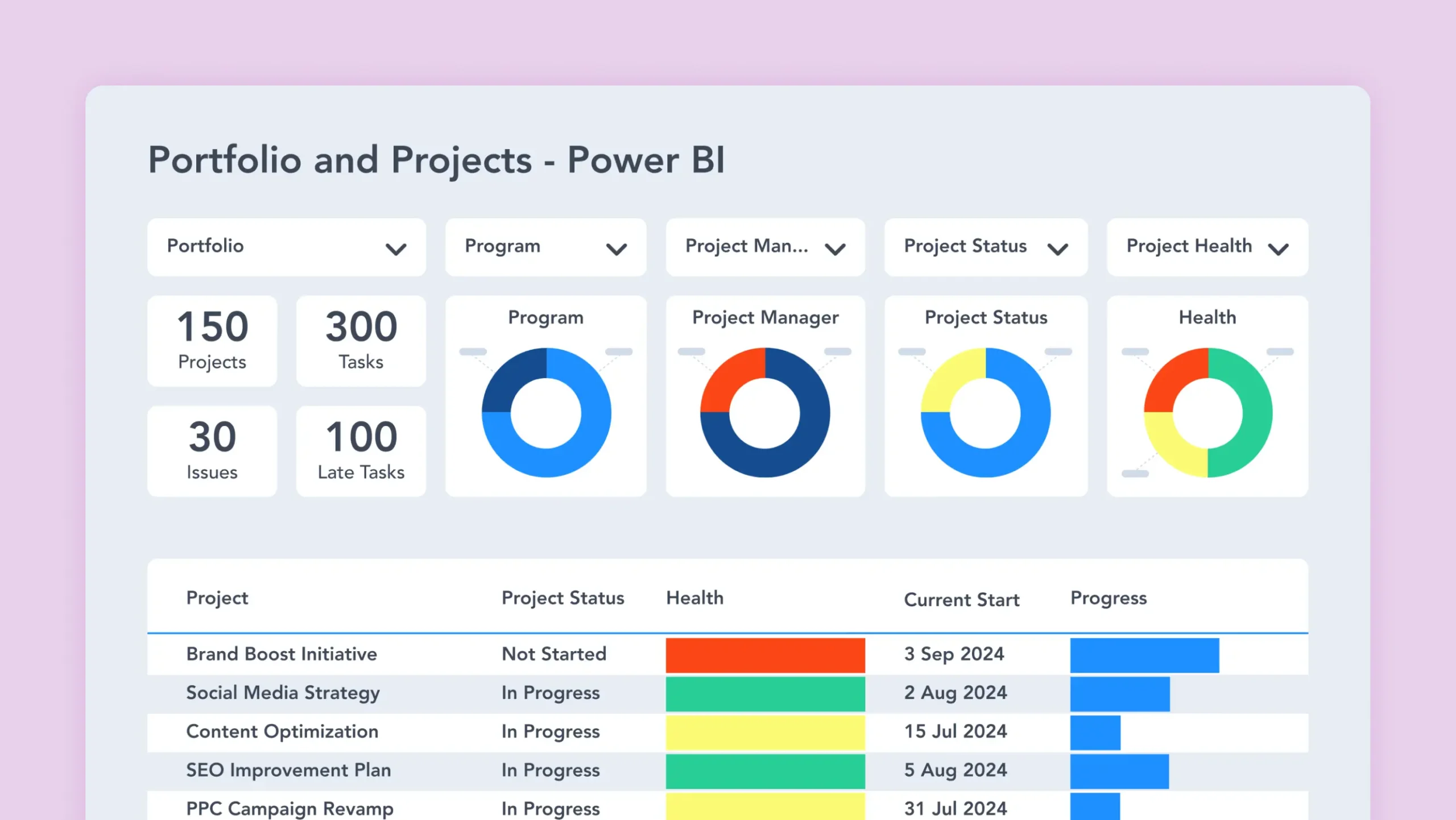Open the Brand Boost Initiative project row
This screenshot has height=820, width=1456.
point(282,654)
